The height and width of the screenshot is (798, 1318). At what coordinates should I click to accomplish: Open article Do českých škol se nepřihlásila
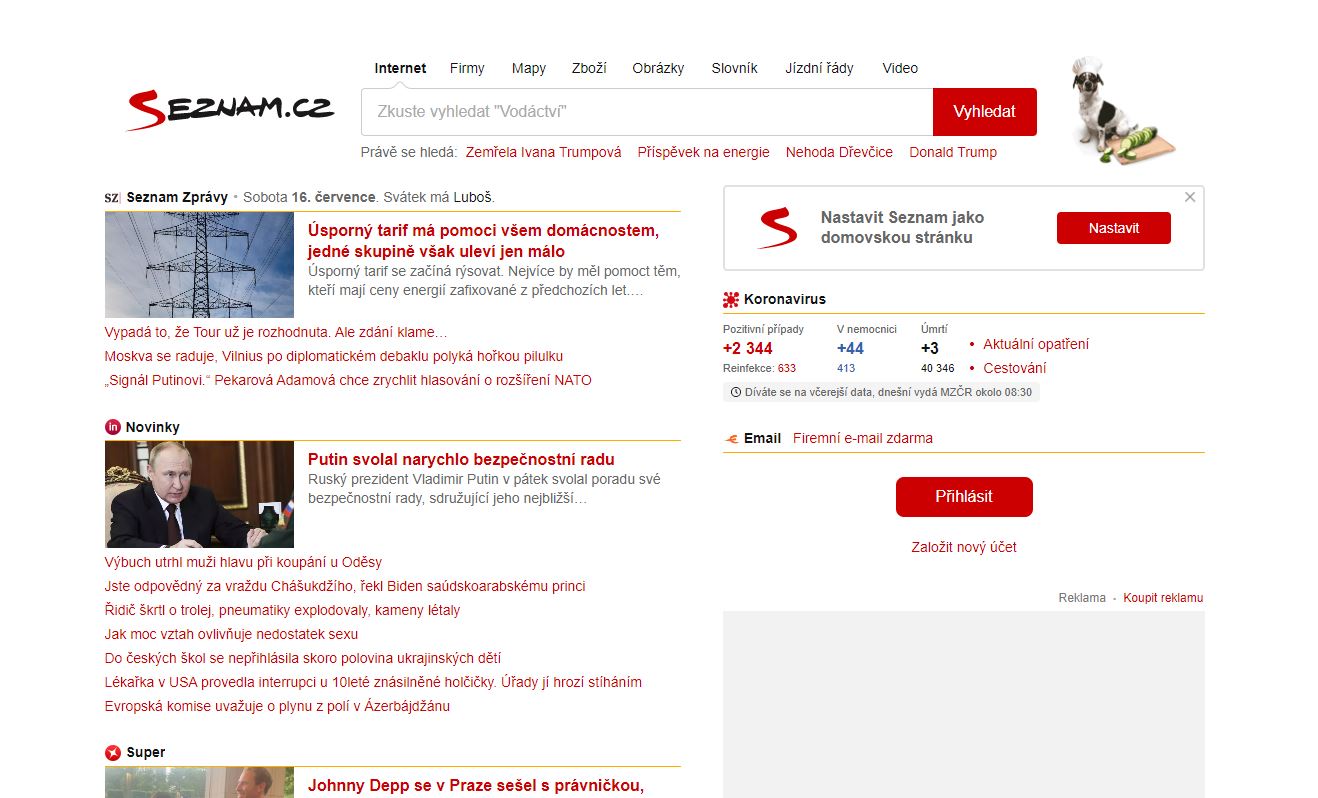tap(303, 658)
